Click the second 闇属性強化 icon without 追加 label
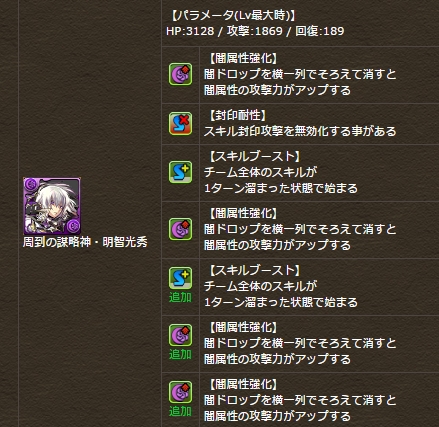Screen dimensions: 439x427 coord(180,229)
